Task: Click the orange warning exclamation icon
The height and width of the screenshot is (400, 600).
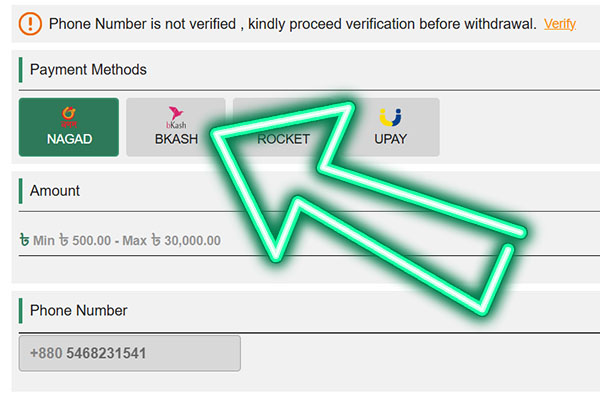Action: [x=31, y=22]
